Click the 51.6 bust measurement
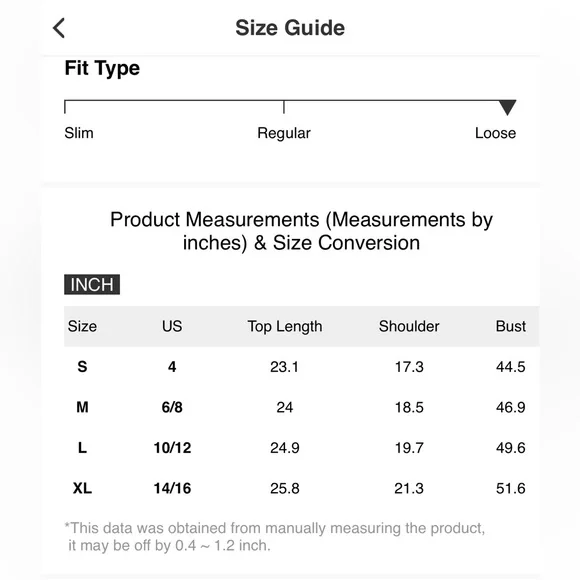Viewport: 580px width, 580px height. tap(510, 488)
